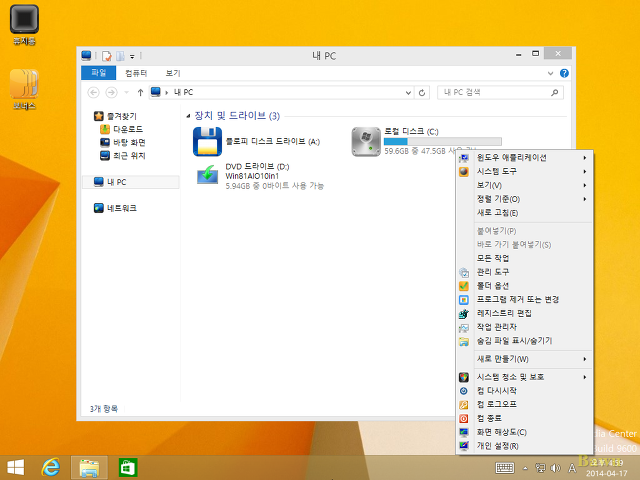The image size is (640, 480).
Task: Choose 모든 작업 from the context menu
Action: tap(524, 258)
